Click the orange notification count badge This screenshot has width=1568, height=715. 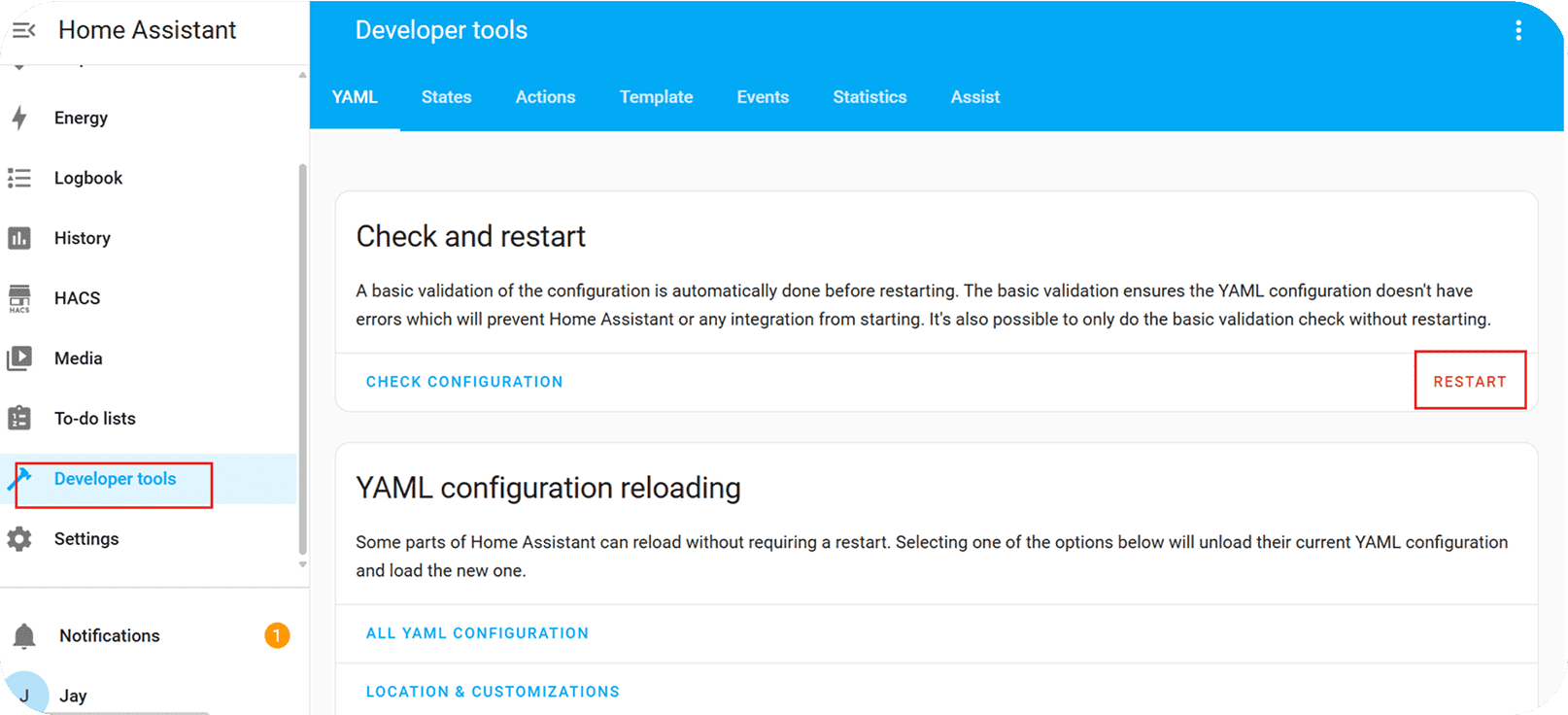click(x=277, y=635)
